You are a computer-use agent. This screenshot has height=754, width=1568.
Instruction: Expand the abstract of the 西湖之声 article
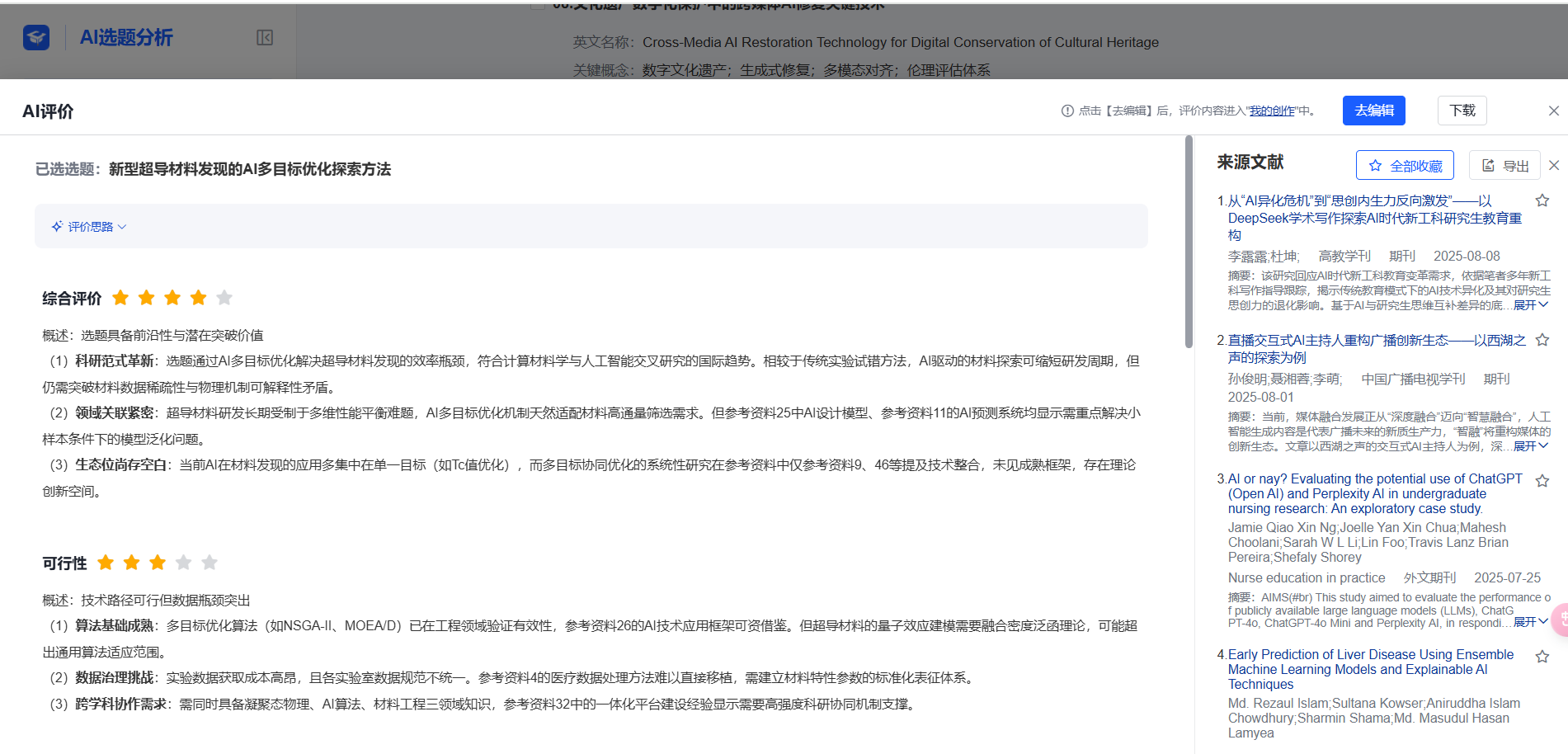coord(1530,446)
